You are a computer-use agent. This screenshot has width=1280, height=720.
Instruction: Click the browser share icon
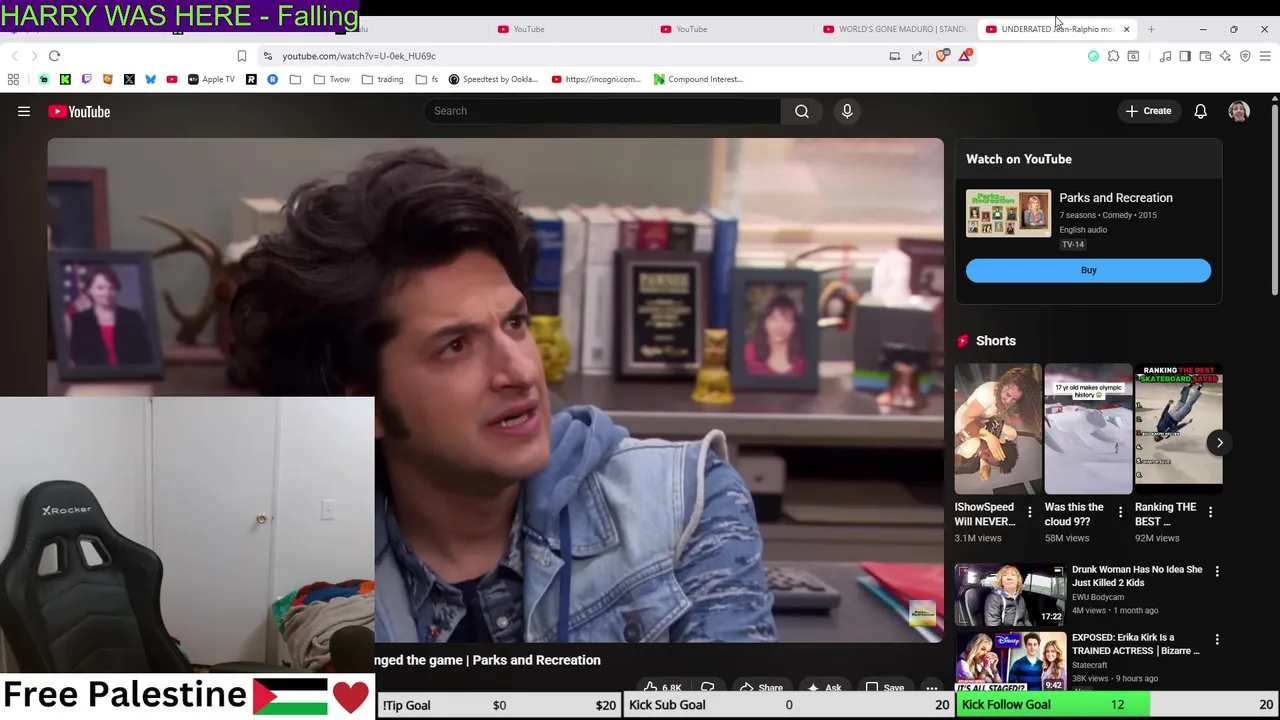(917, 56)
